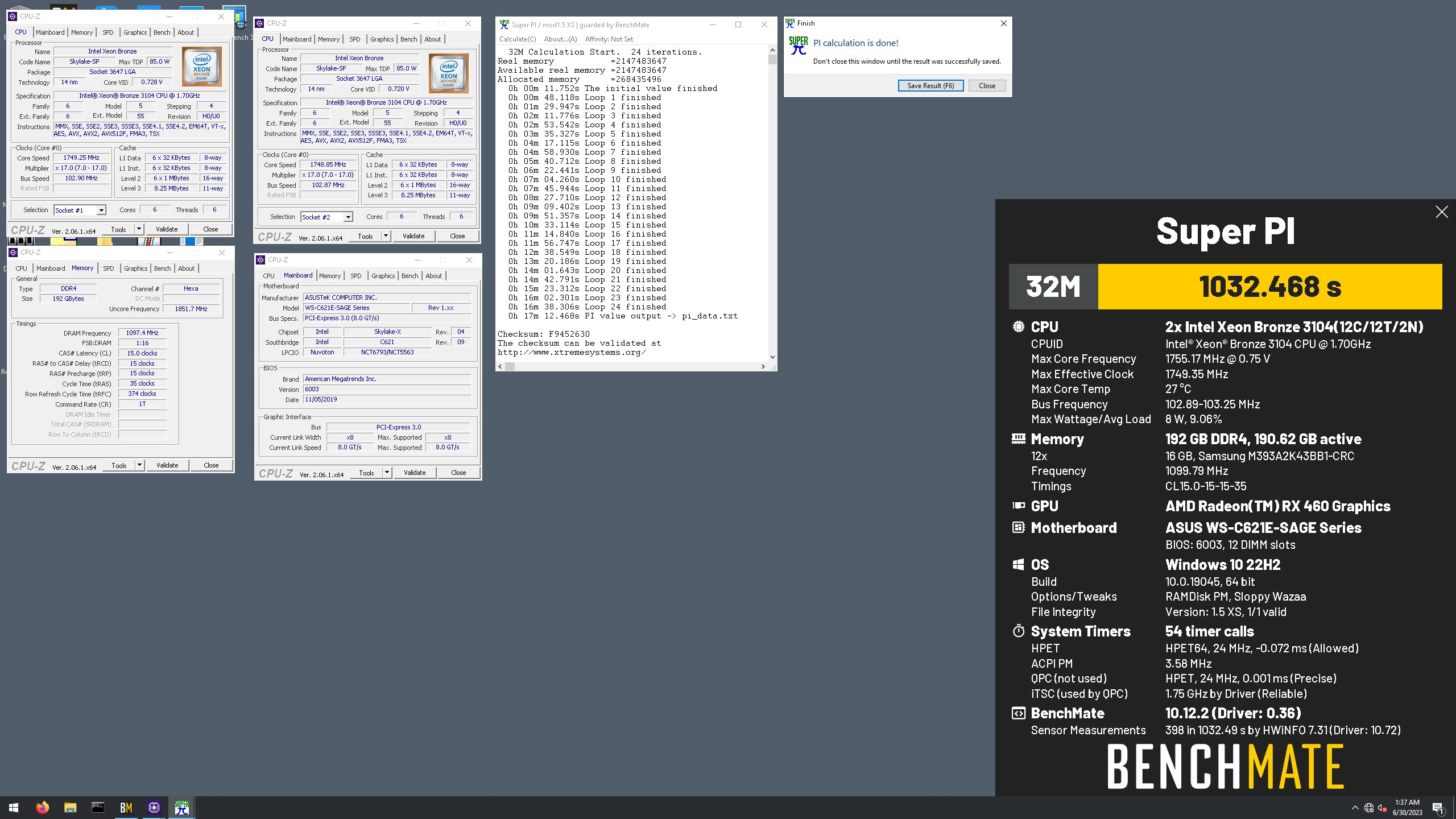Open the network status tray icon

tap(1369, 808)
